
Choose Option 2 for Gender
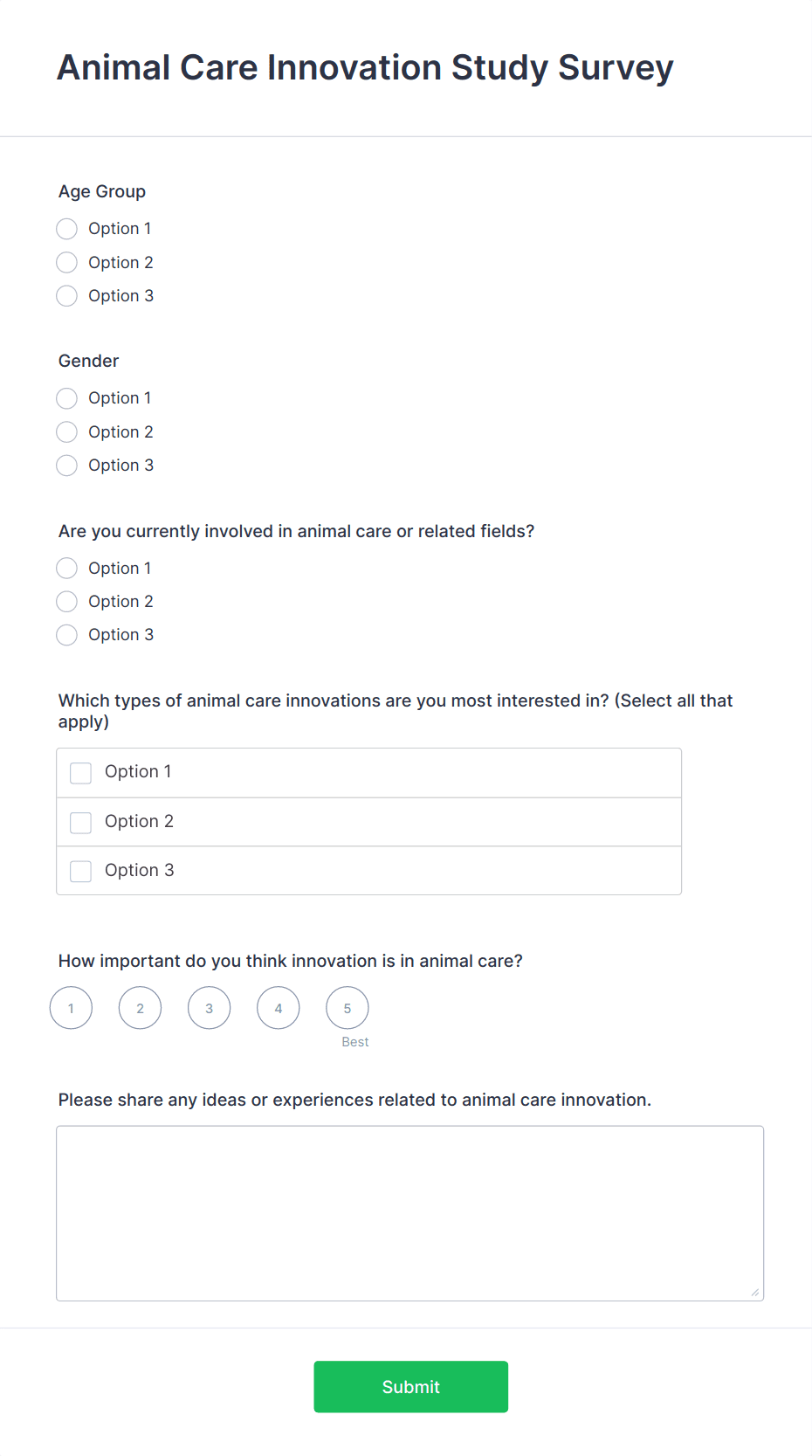click(x=67, y=431)
